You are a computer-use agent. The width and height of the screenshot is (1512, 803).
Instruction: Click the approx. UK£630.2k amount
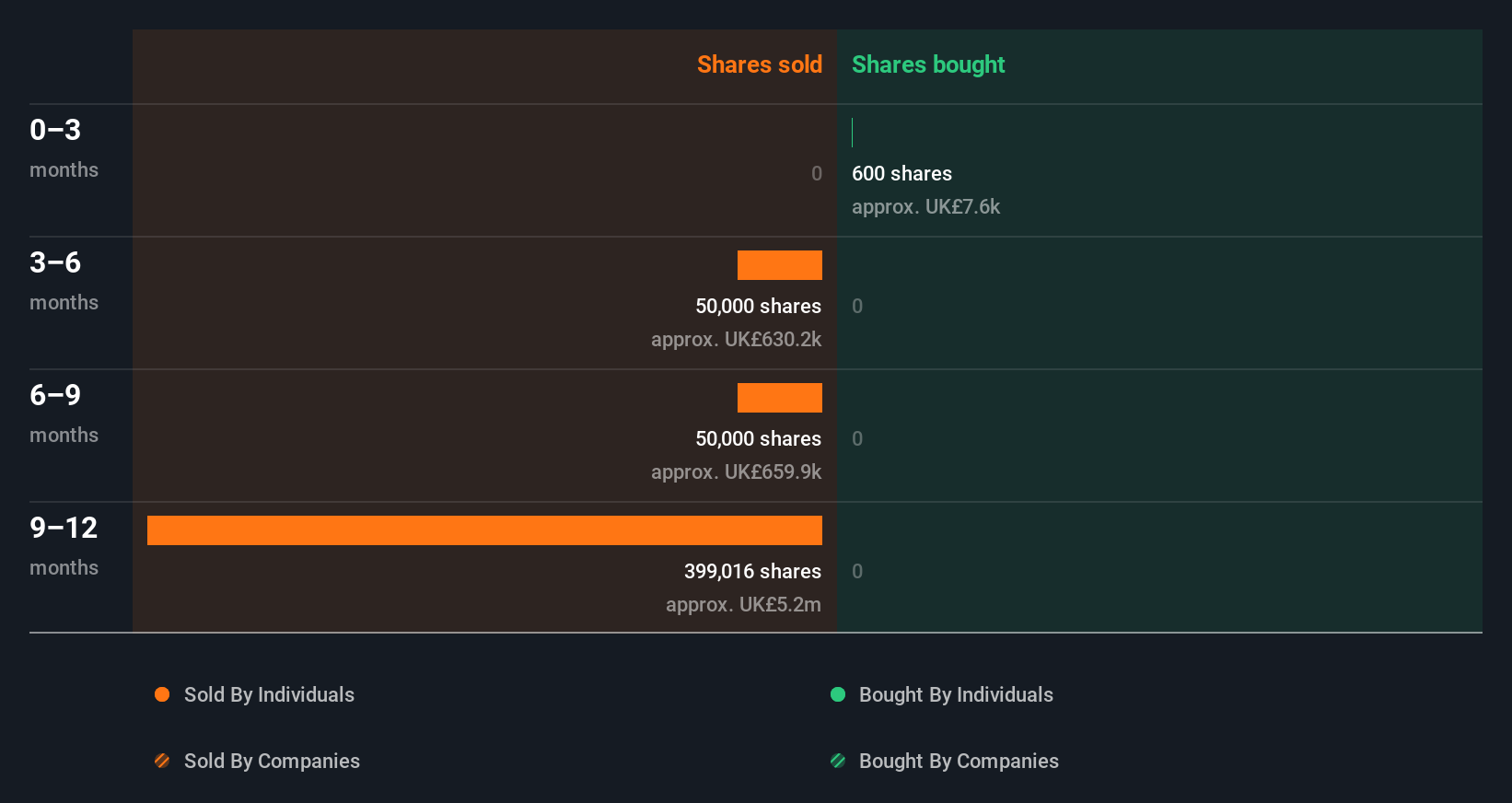click(736, 339)
